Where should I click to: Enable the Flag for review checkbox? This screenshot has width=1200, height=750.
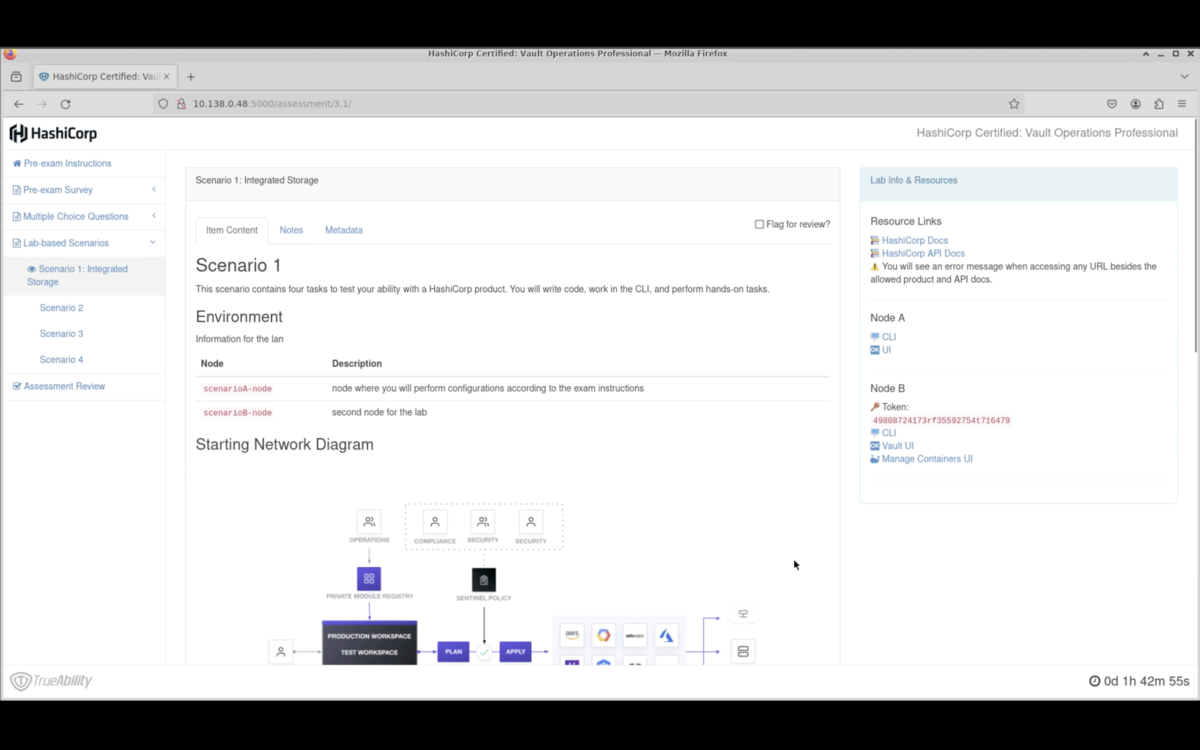point(758,224)
